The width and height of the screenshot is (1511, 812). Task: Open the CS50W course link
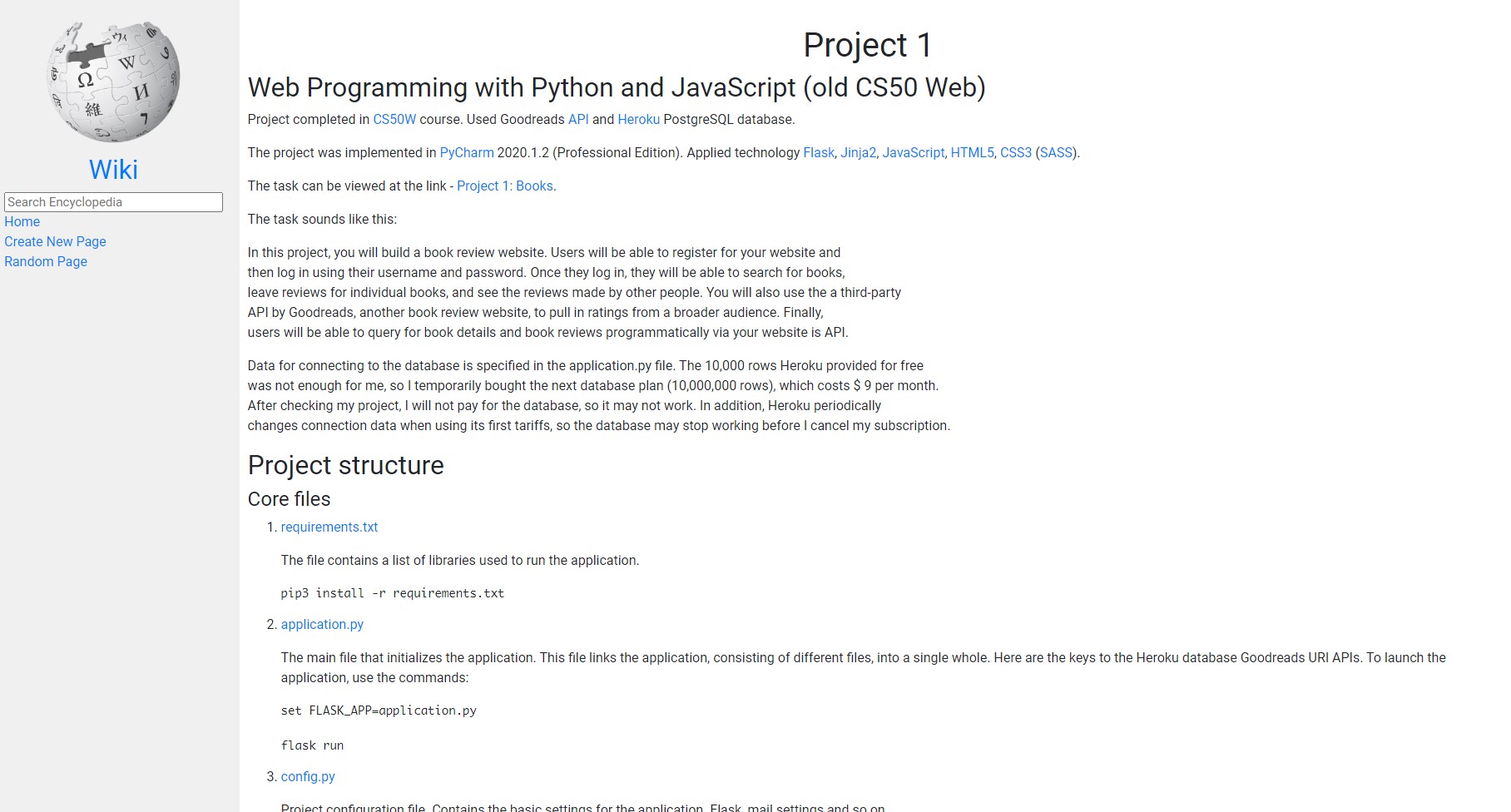pos(394,120)
